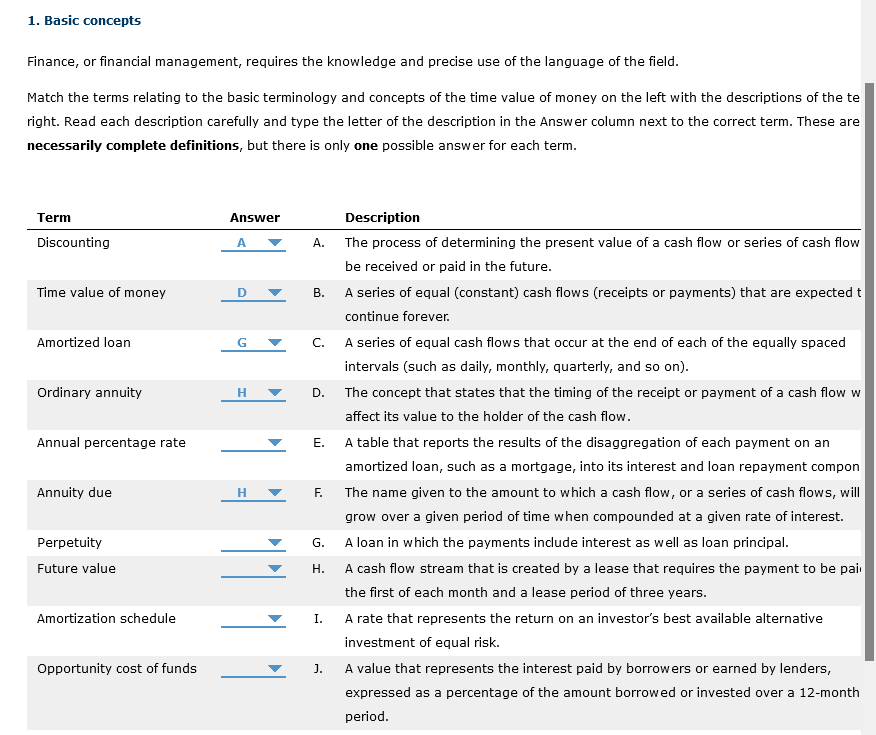Click the letter G answer for Amortized loan
The height and width of the screenshot is (735, 876).
240,342
